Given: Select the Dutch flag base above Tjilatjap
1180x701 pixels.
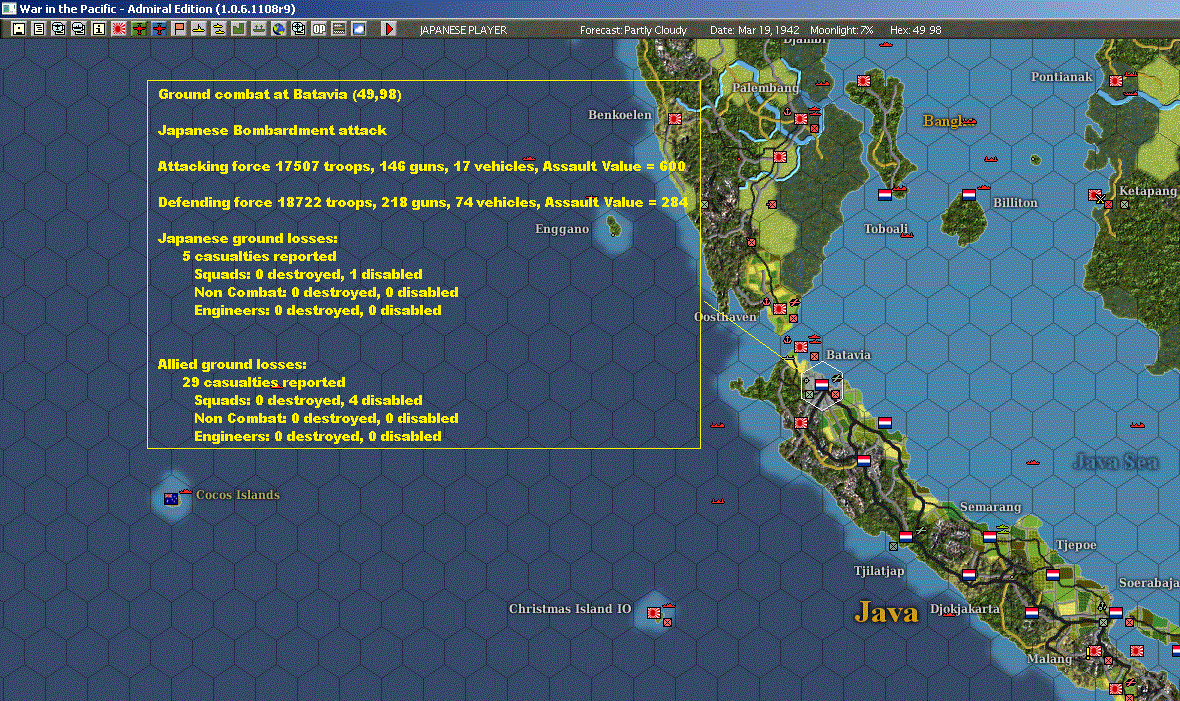Looking at the screenshot, I should pos(906,537).
